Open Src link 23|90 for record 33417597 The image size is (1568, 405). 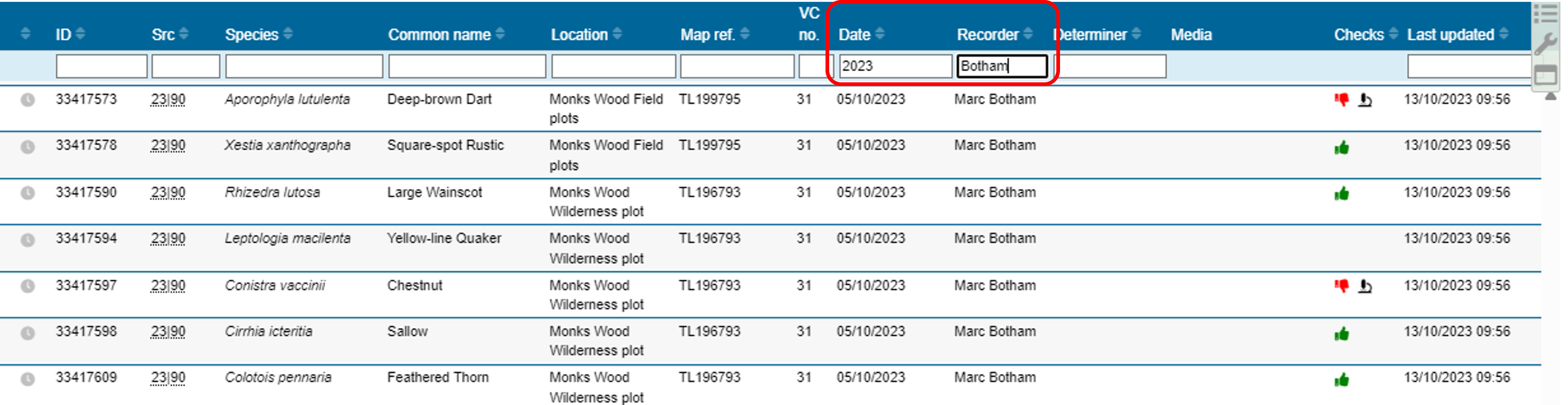coord(168,286)
